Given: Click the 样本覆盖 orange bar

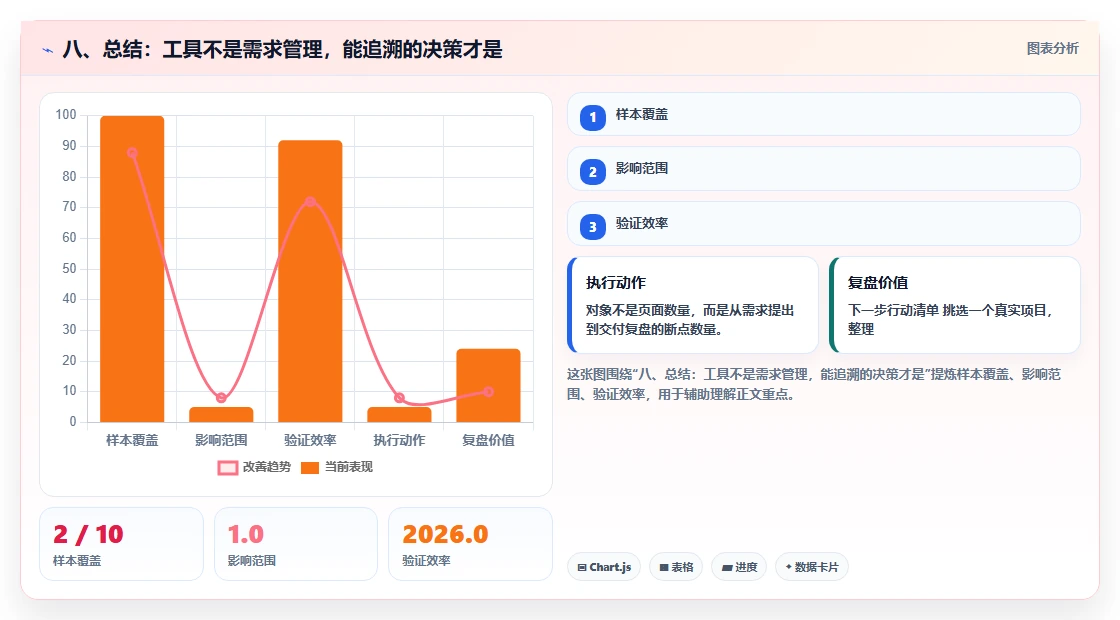Looking at the screenshot, I should [x=132, y=269].
